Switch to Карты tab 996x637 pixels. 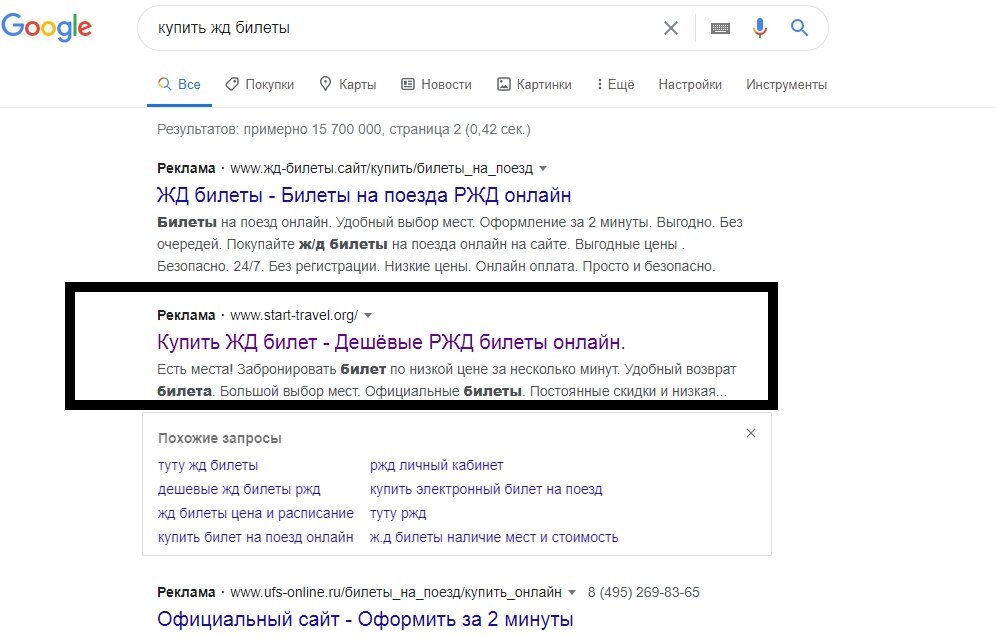pos(347,84)
